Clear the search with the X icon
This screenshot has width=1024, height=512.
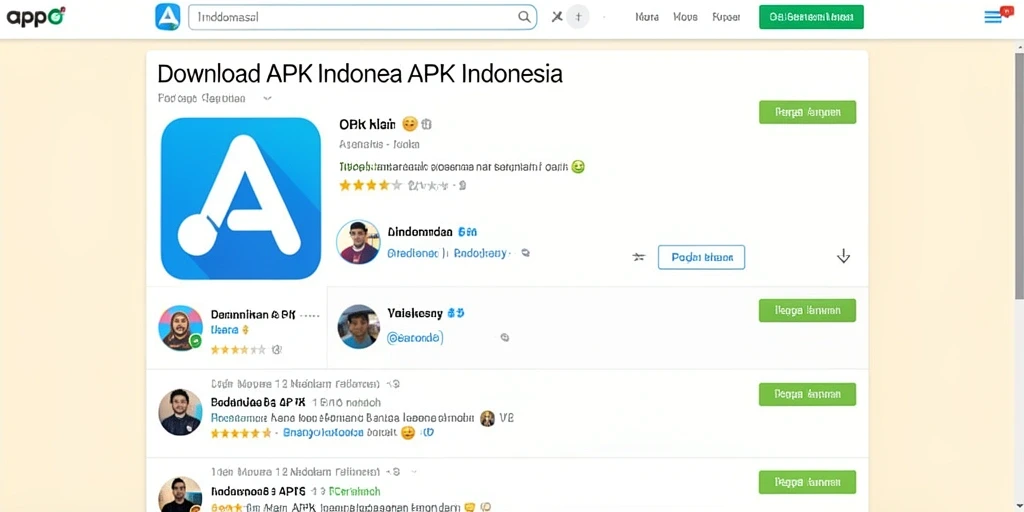click(x=556, y=17)
